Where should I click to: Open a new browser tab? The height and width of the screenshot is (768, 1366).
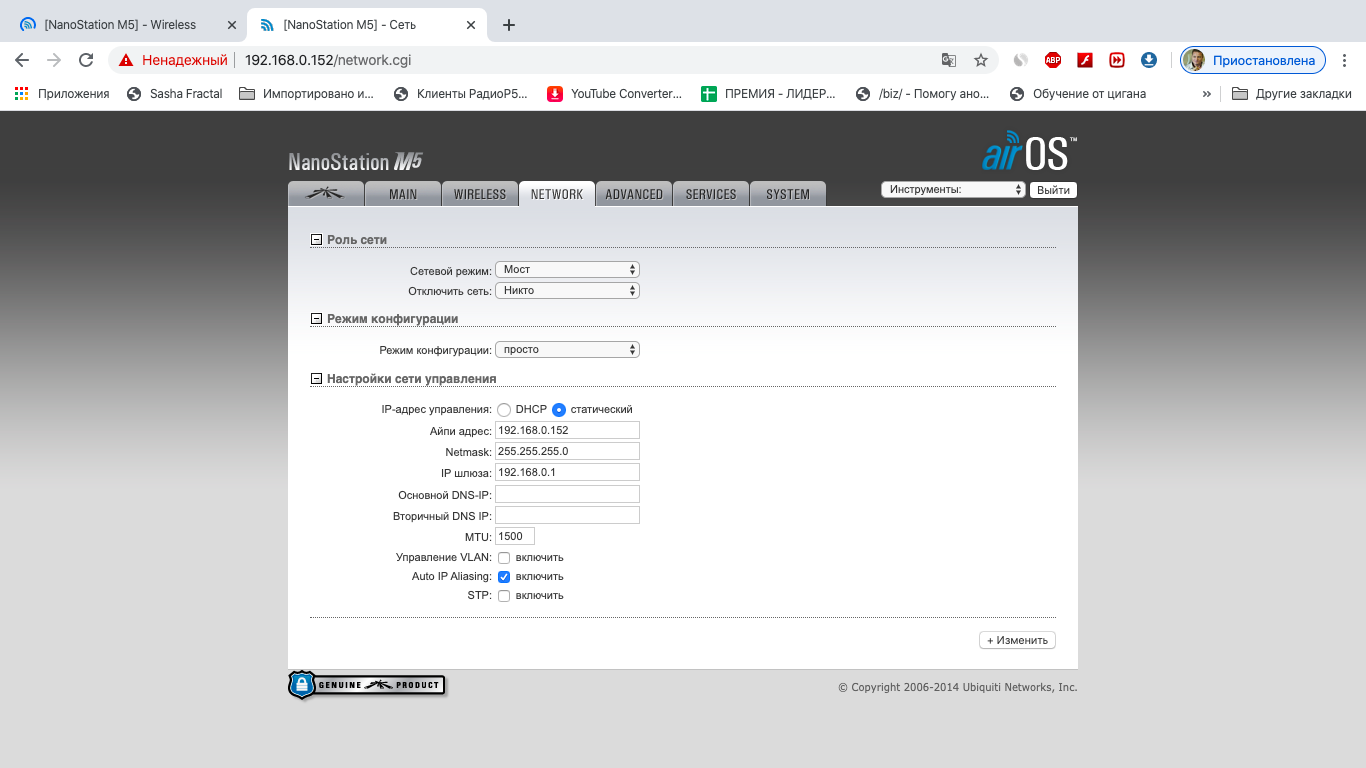[509, 25]
